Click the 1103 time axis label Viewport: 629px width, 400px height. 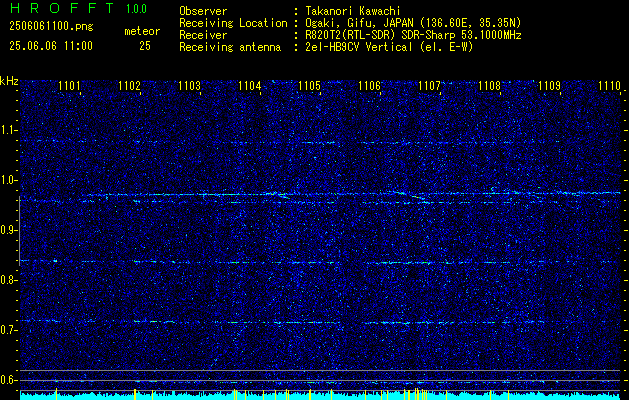pyautogui.click(x=189, y=85)
